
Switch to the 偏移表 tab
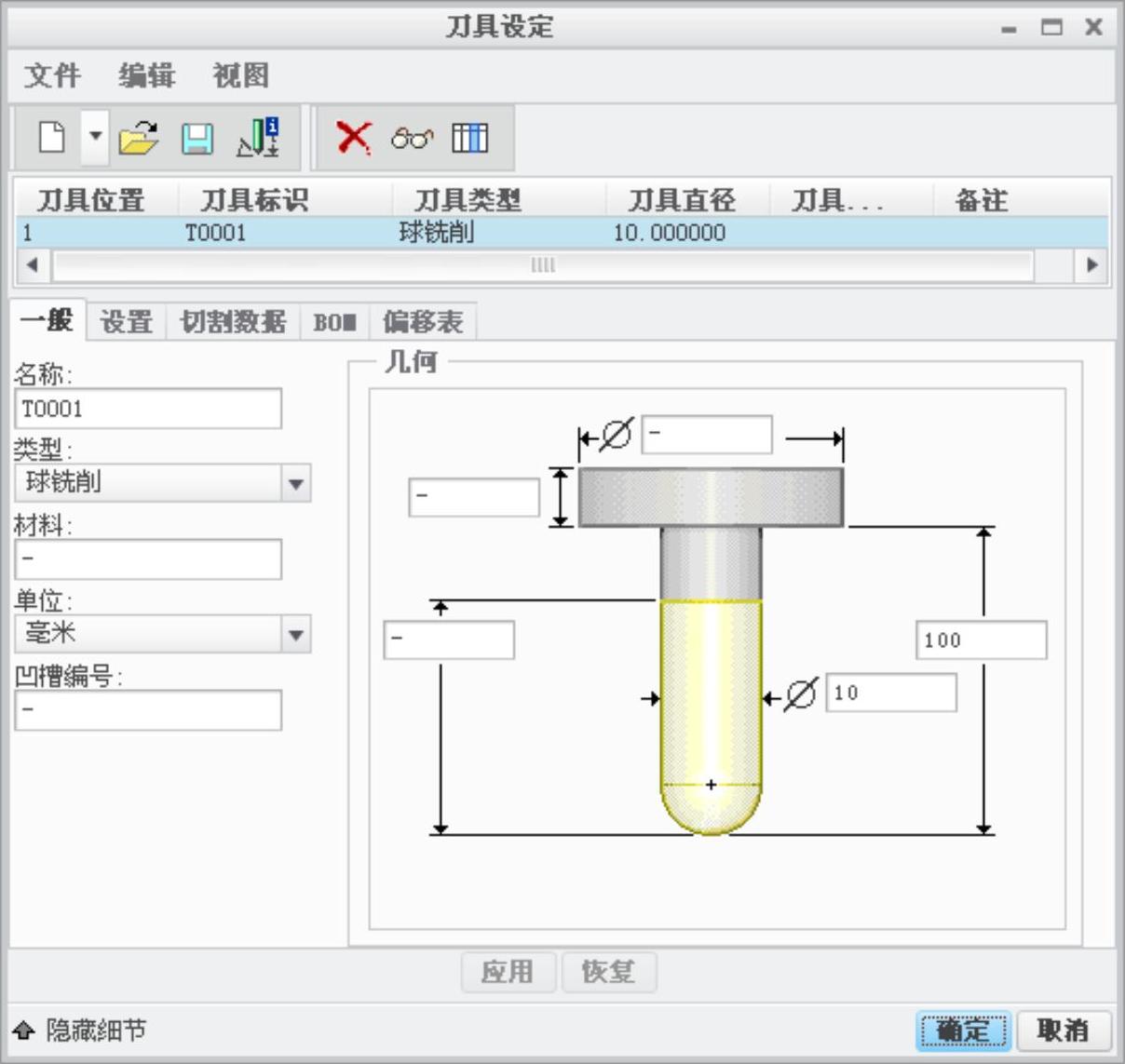423,322
